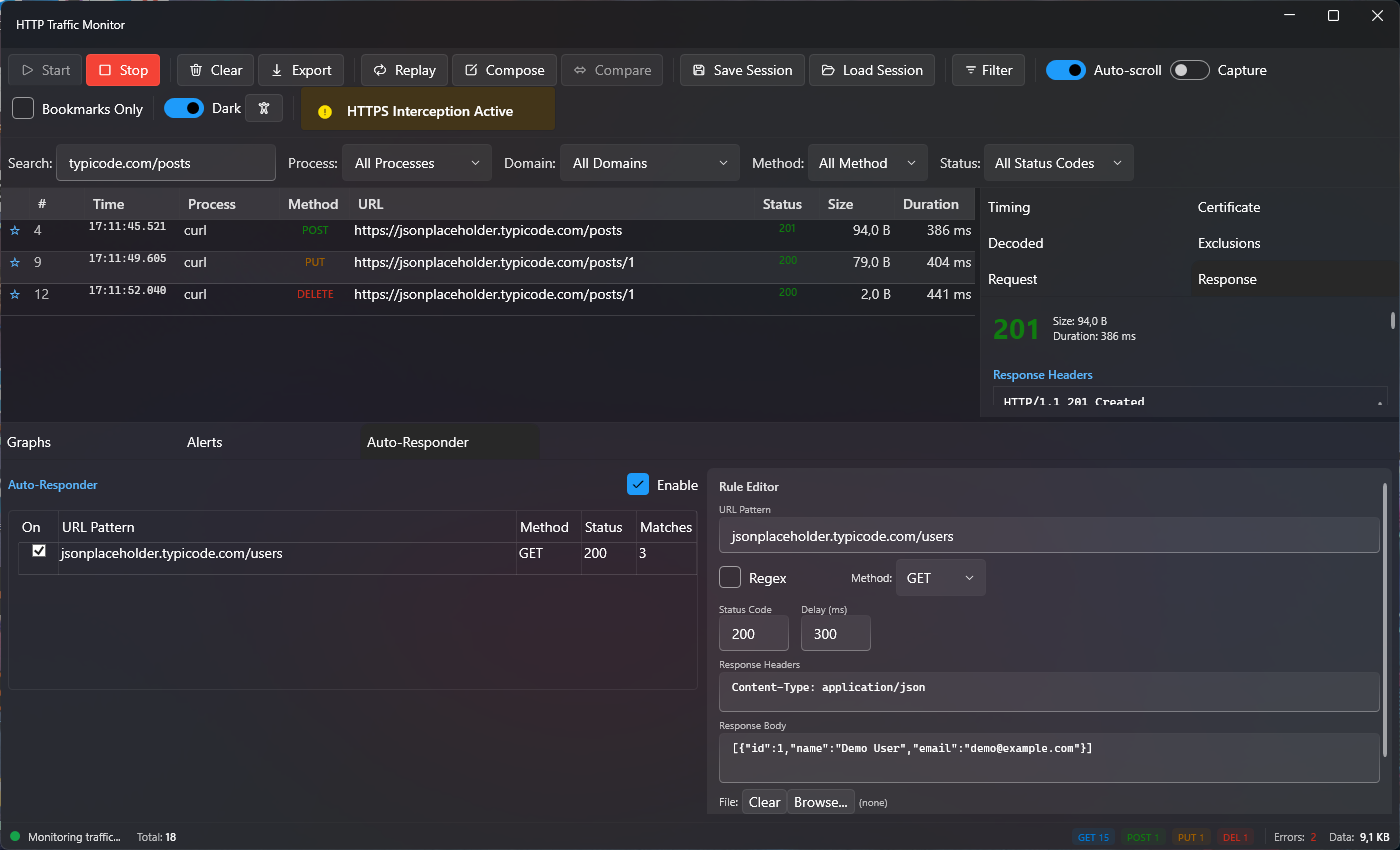Bookmark the POST request row star
Screen dimensions: 1400x850
pos(15,231)
